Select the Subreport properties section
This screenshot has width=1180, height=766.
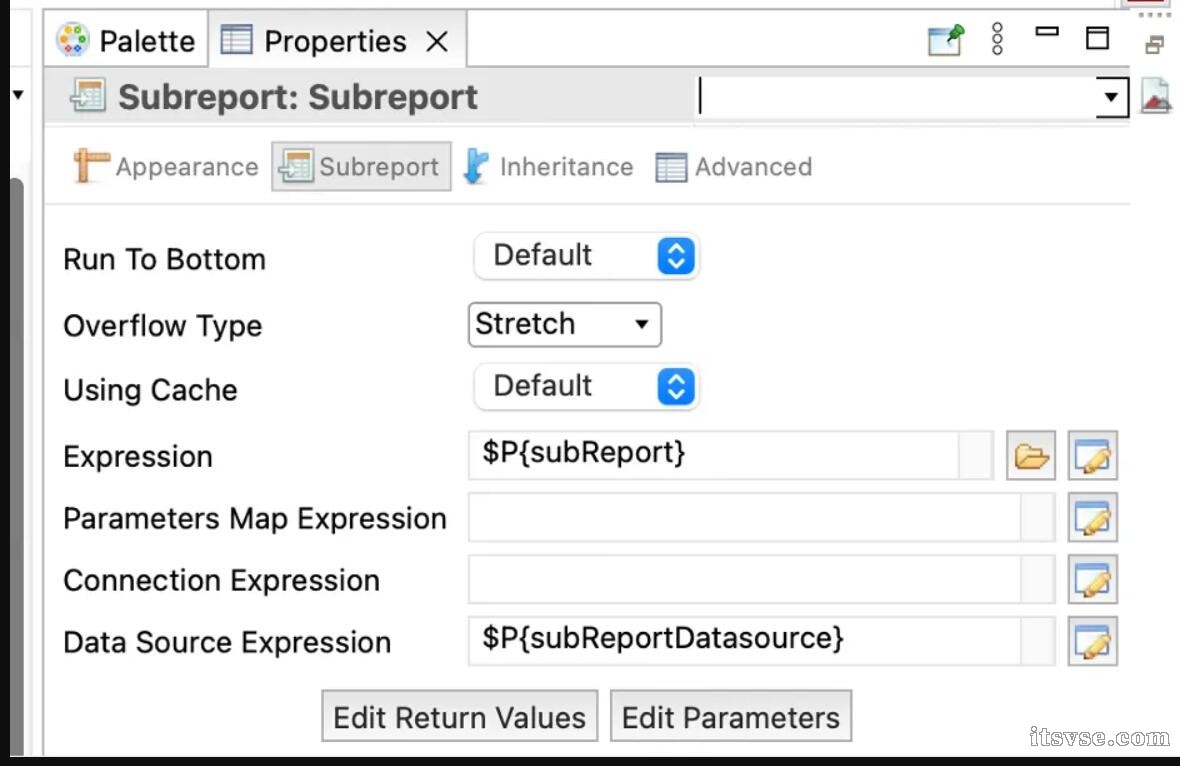point(361,166)
